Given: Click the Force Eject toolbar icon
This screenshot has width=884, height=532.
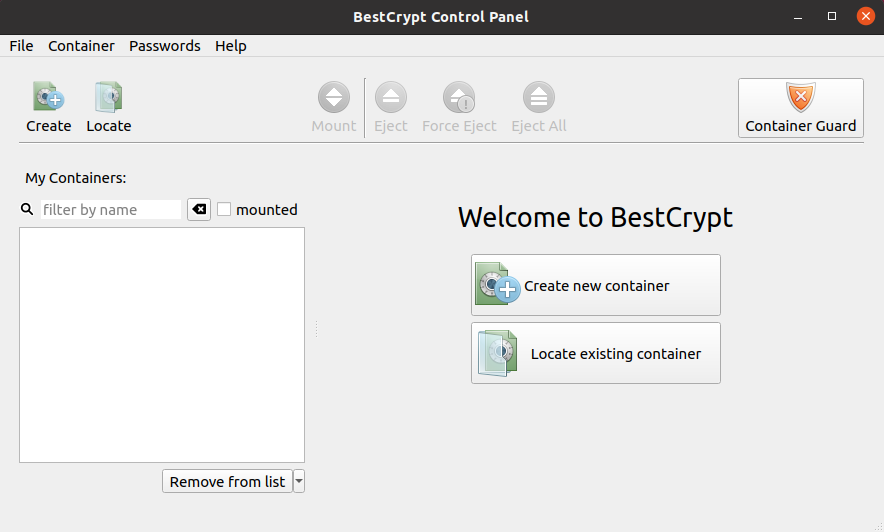Looking at the screenshot, I should (x=459, y=97).
